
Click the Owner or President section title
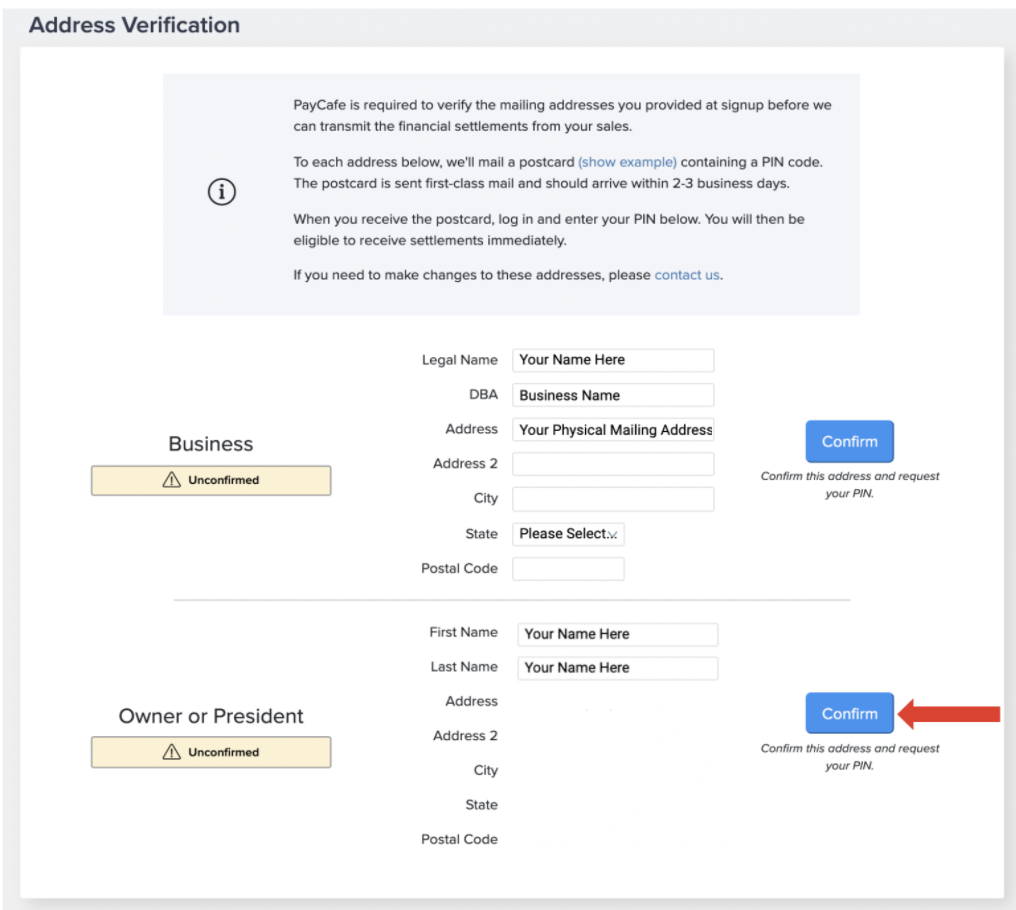(x=211, y=716)
